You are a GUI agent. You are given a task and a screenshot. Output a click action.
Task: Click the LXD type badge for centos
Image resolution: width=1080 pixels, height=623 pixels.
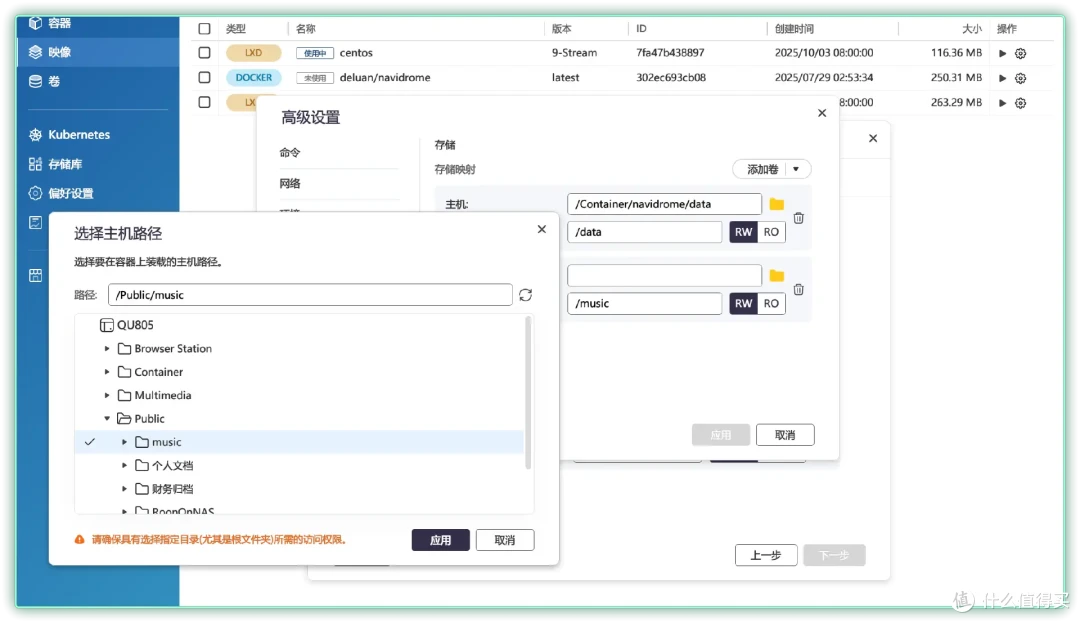253,52
